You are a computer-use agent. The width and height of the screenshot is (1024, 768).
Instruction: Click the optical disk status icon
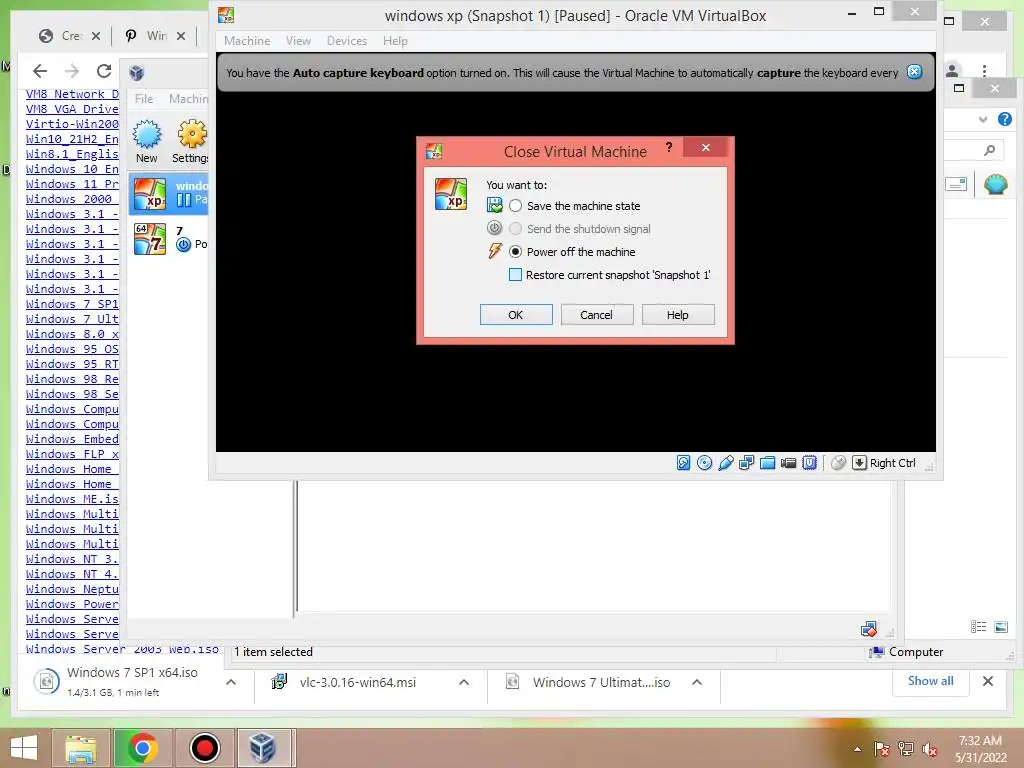click(705, 463)
